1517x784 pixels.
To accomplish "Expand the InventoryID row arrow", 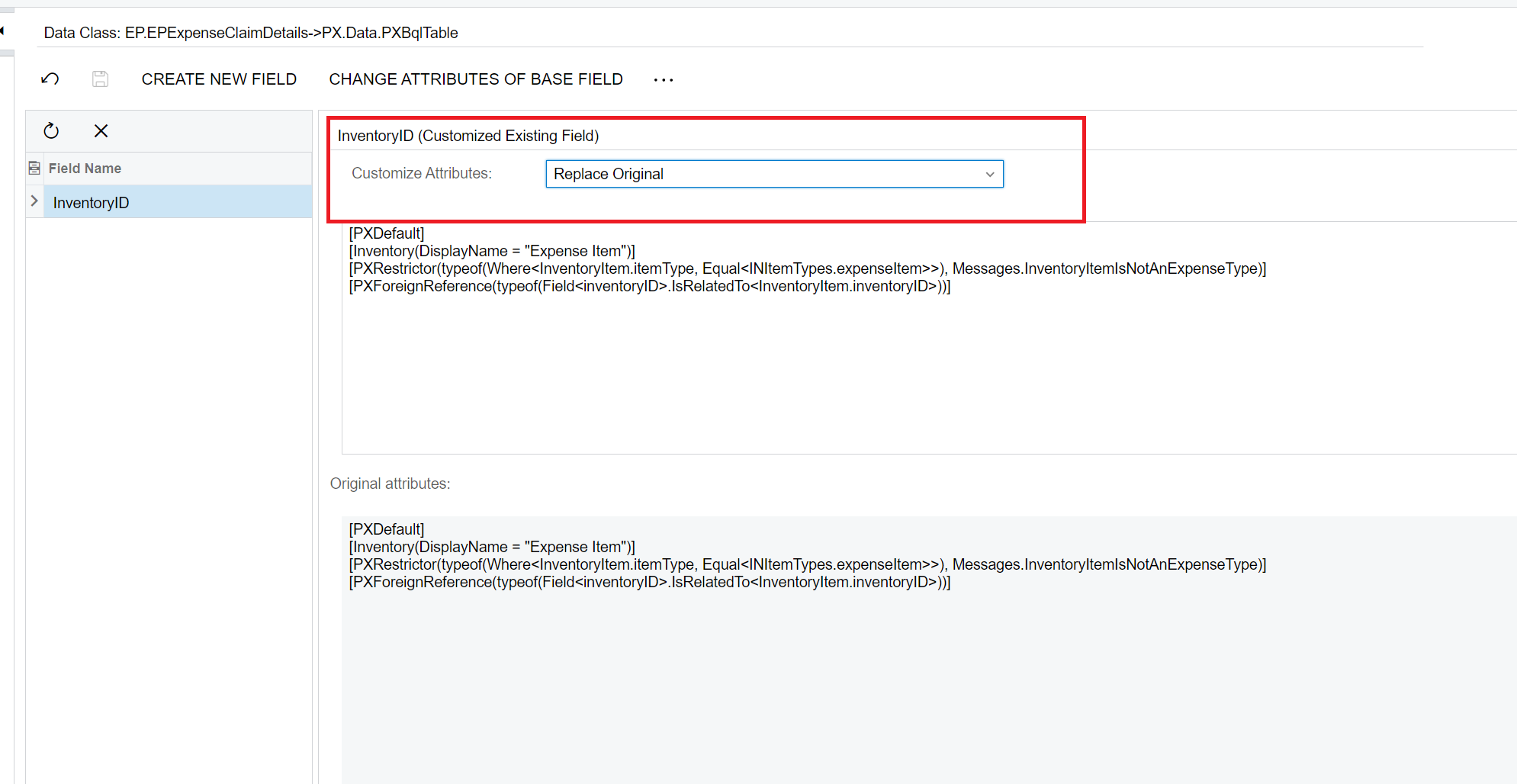I will 34,201.
